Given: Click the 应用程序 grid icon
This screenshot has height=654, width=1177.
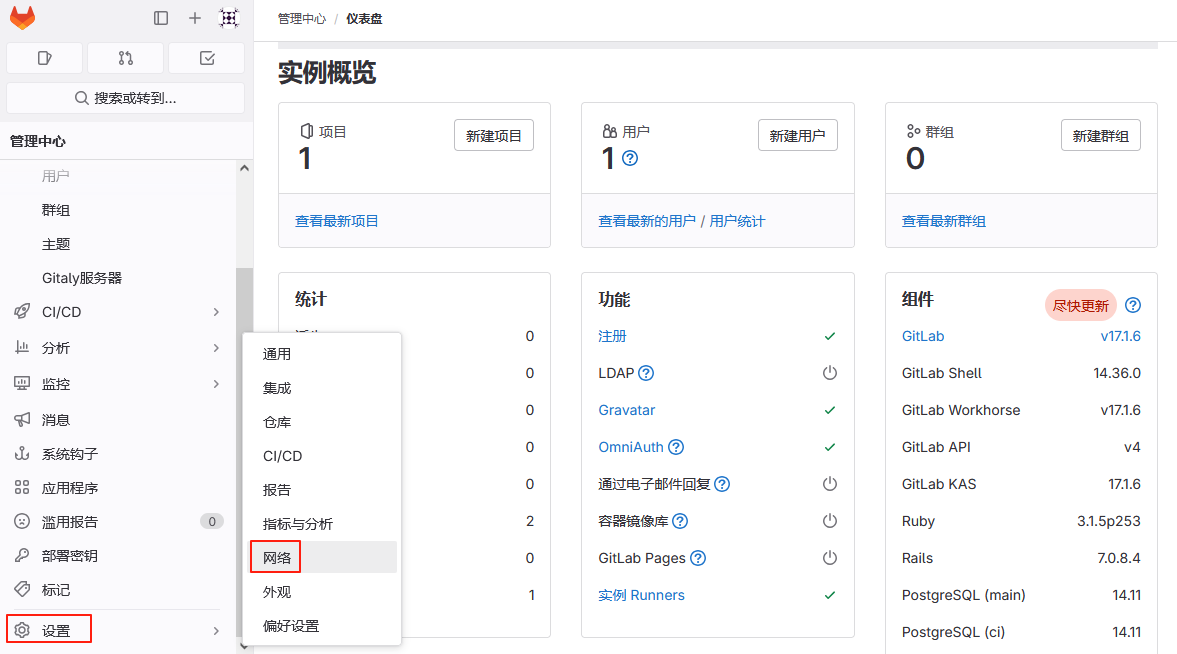Looking at the screenshot, I should click(x=22, y=487).
